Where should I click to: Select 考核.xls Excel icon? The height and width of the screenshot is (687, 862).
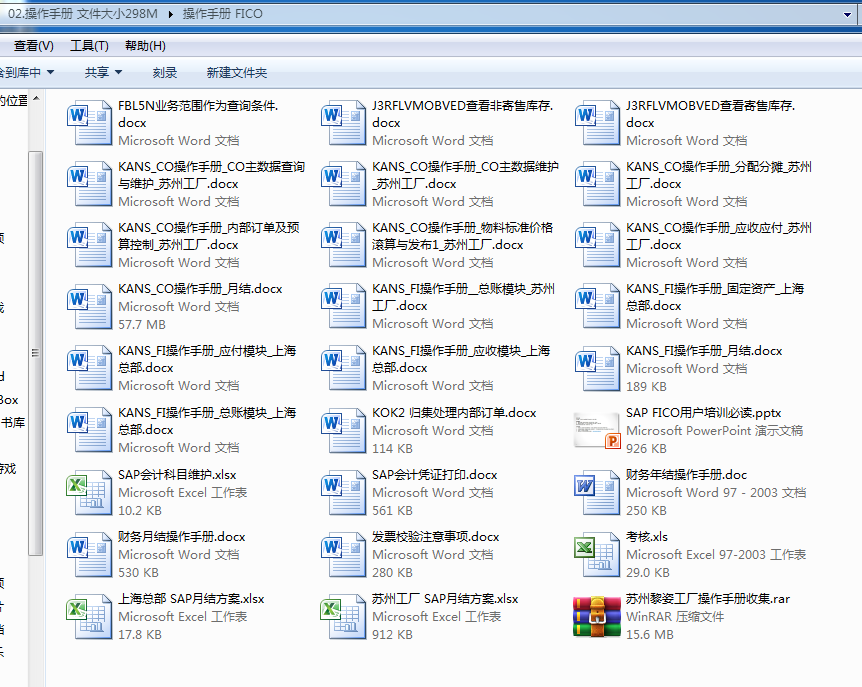597,554
